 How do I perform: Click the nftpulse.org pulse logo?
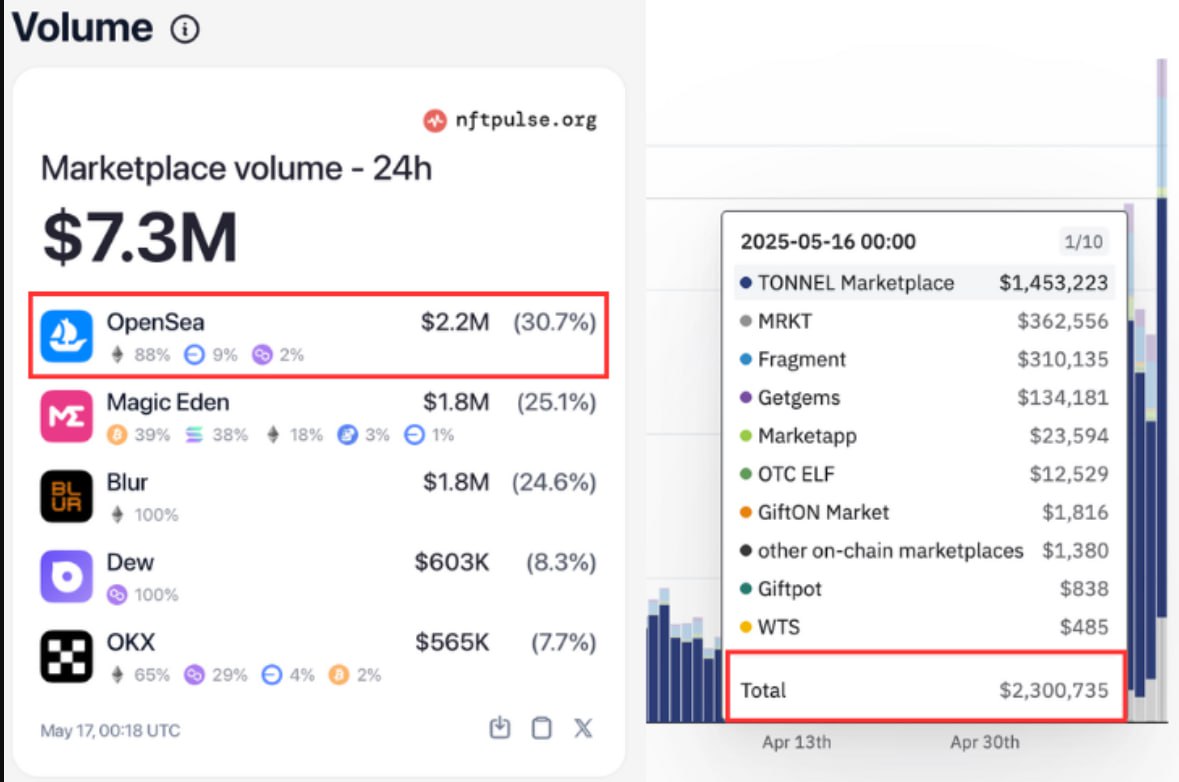[x=435, y=120]
